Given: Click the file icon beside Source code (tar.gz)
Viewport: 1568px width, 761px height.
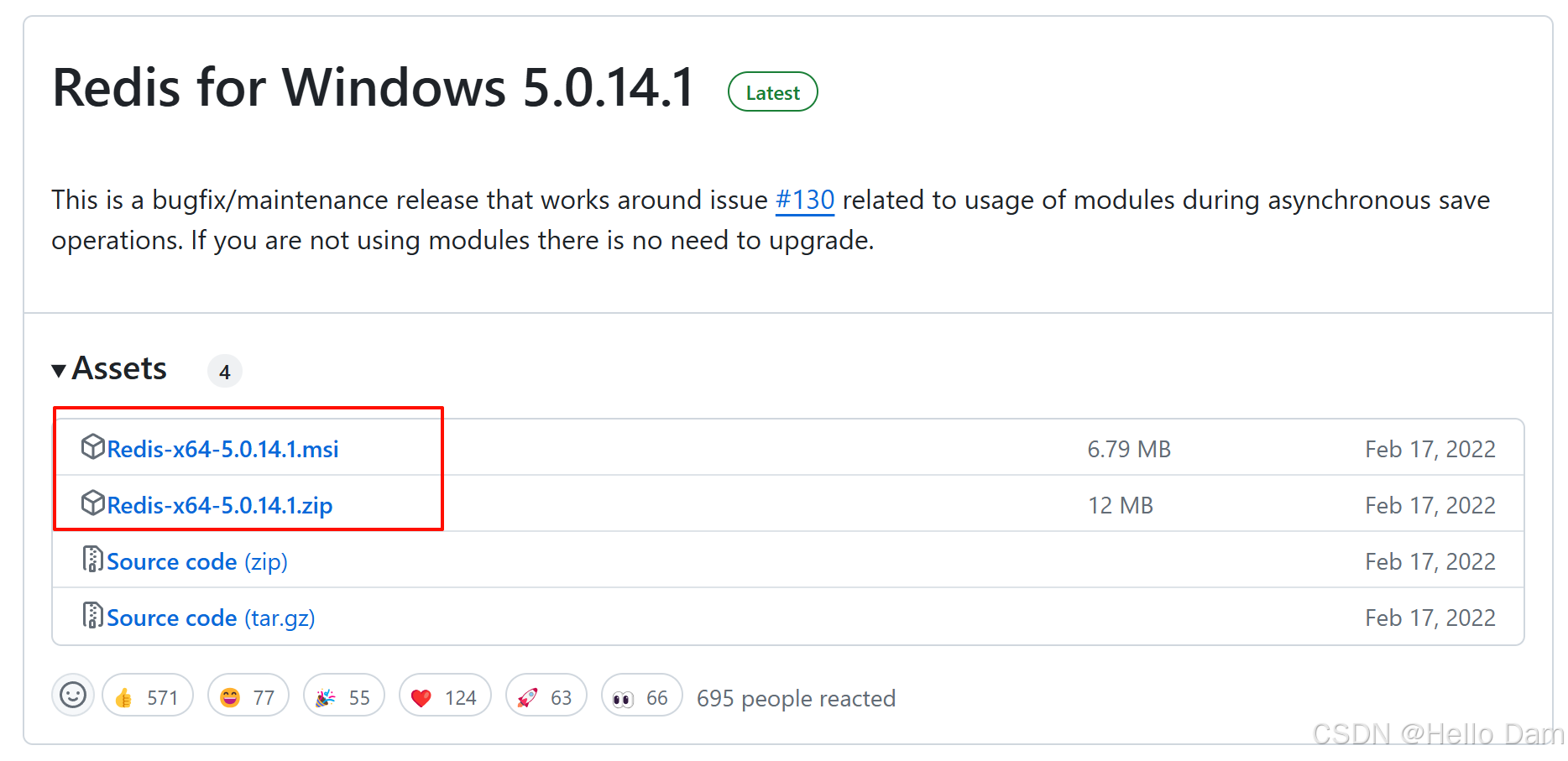Looking at the screenshot, I should [92, 615].
